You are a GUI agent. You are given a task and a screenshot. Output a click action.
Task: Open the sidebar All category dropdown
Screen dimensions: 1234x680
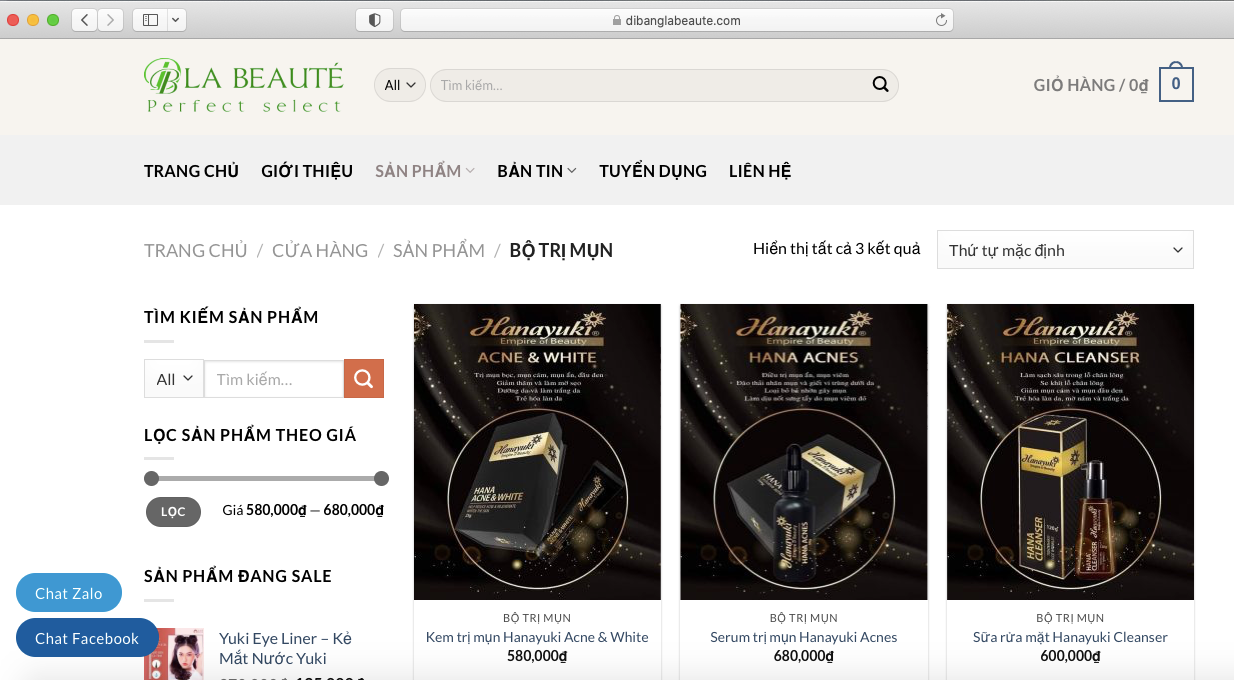point(174,379)
